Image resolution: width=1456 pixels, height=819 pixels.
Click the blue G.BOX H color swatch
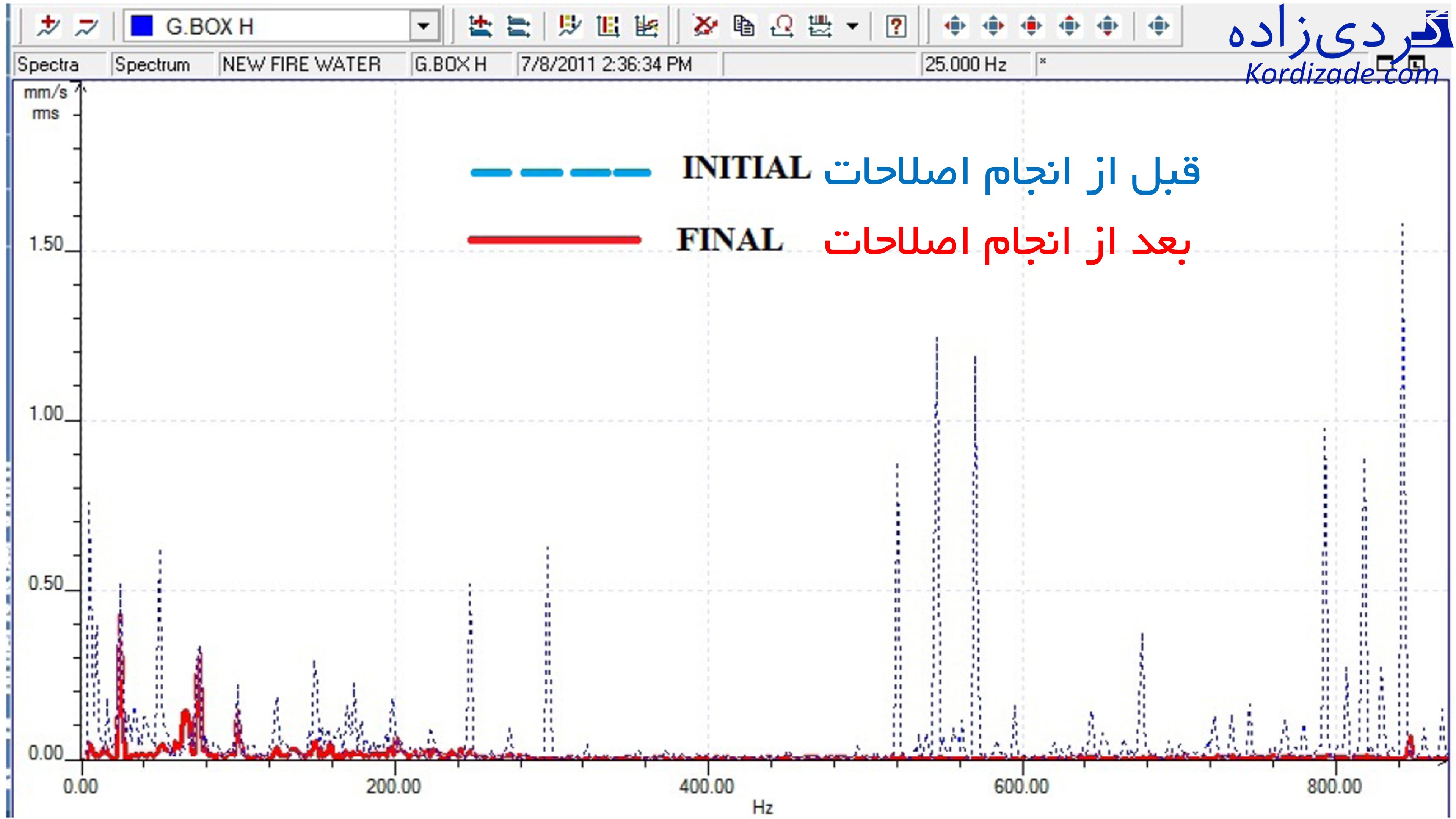pyautogui.click(x=141, y=26)
